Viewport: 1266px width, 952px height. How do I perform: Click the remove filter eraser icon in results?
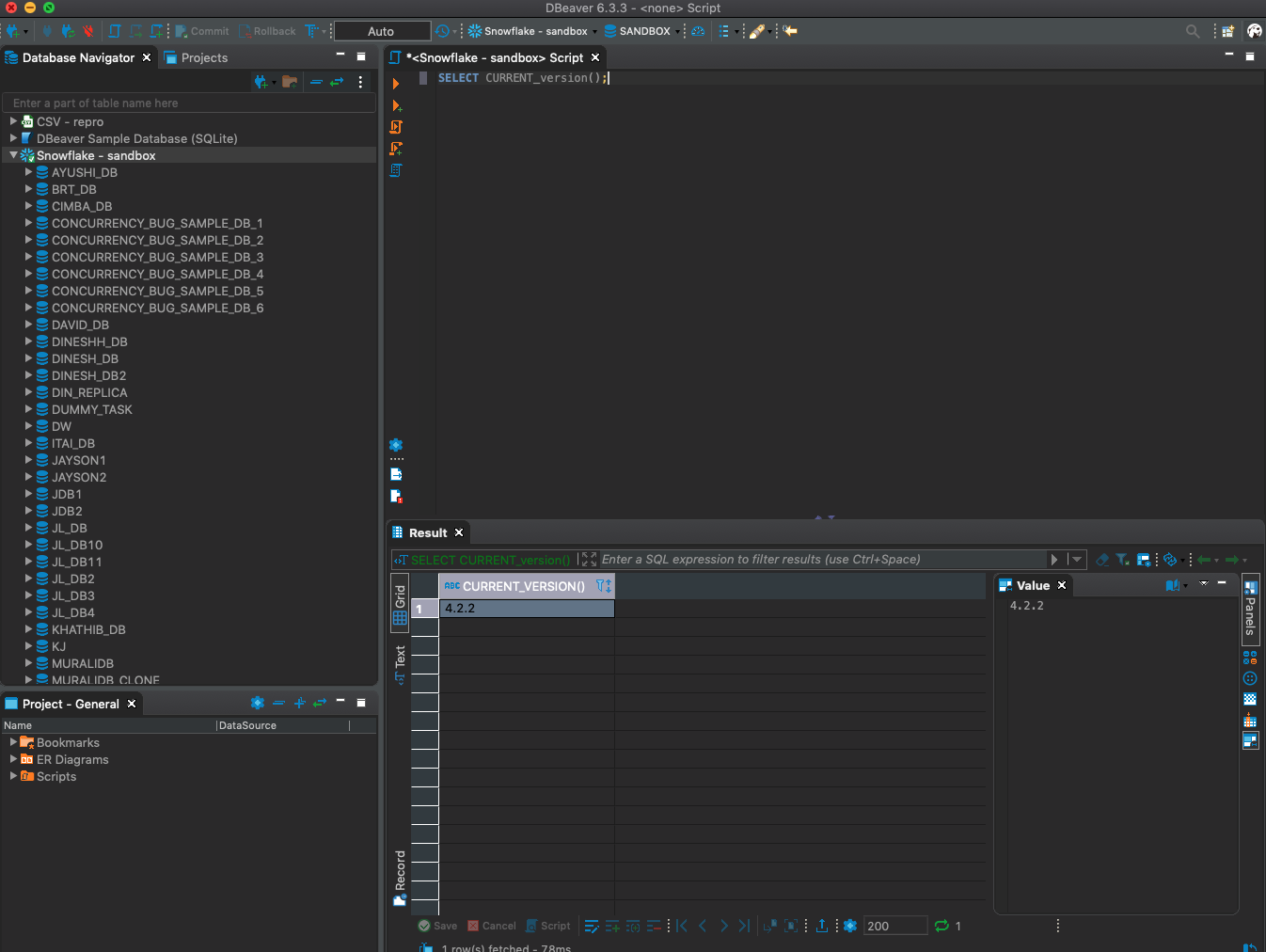pyautogui.click(x=1102, y=560)
